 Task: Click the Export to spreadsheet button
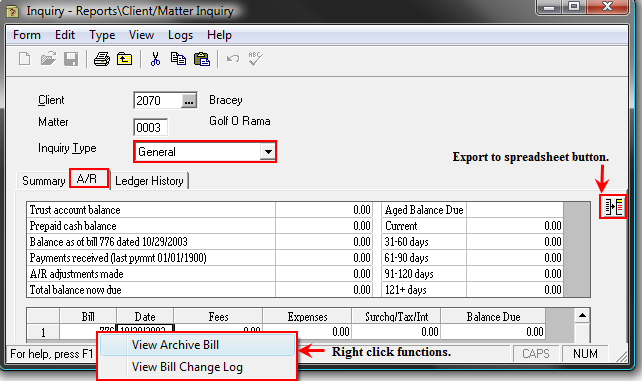[x=613, y=207]
